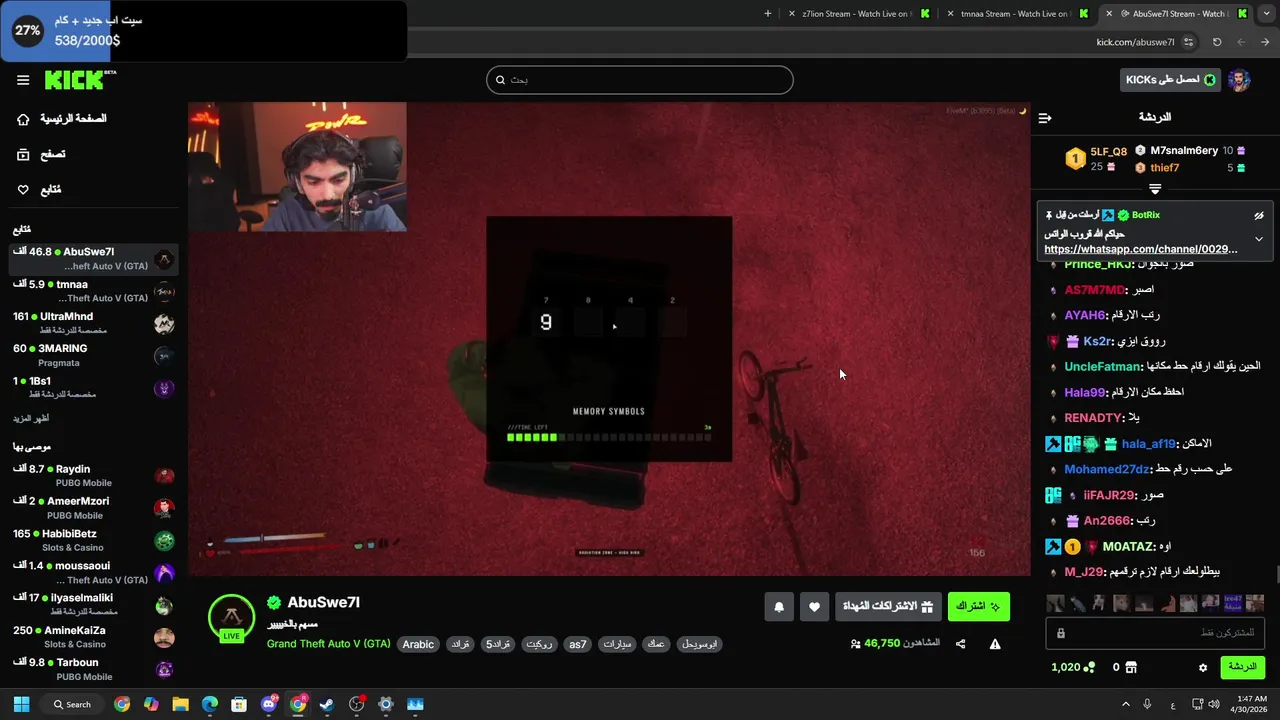This screenshot has width=1280, height=720.
Task: Show hidden system tray icons
Action: pyautogui.click(x=1125, y=704)
